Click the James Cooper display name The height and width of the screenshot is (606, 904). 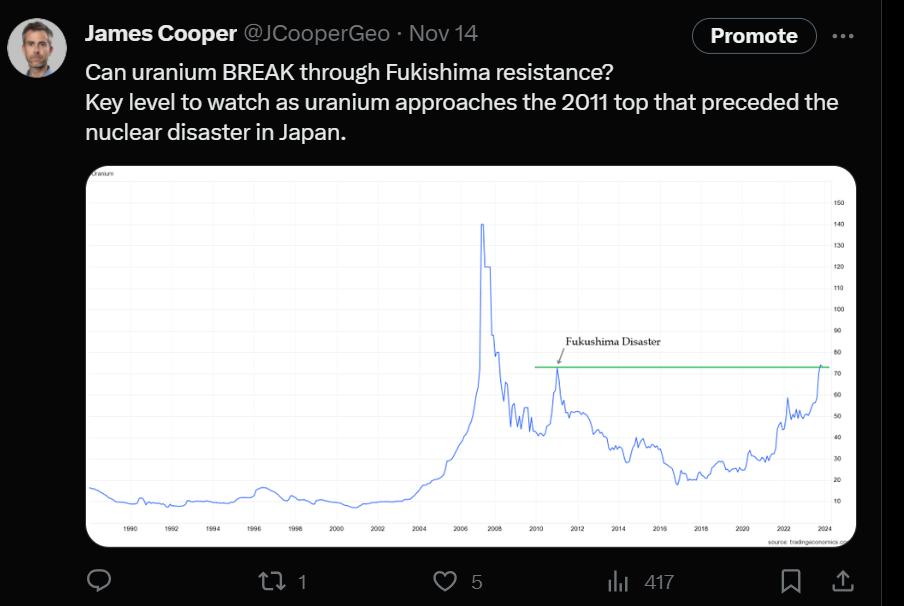coord(160,34)
